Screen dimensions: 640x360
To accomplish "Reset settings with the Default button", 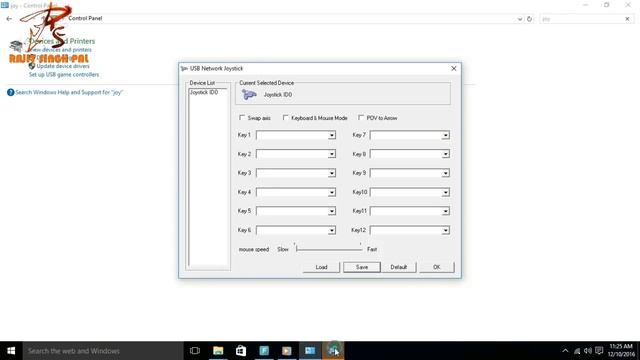I will tap(398, 267).
